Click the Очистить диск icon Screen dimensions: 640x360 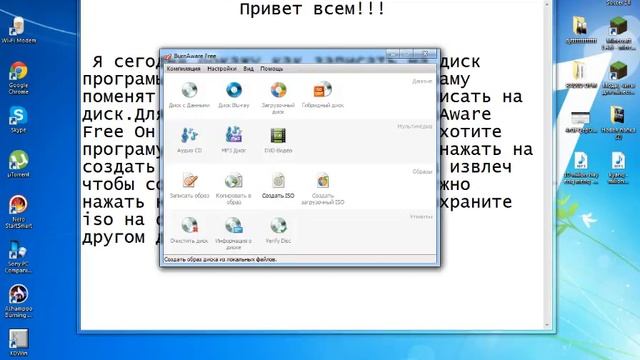[189, 231]
